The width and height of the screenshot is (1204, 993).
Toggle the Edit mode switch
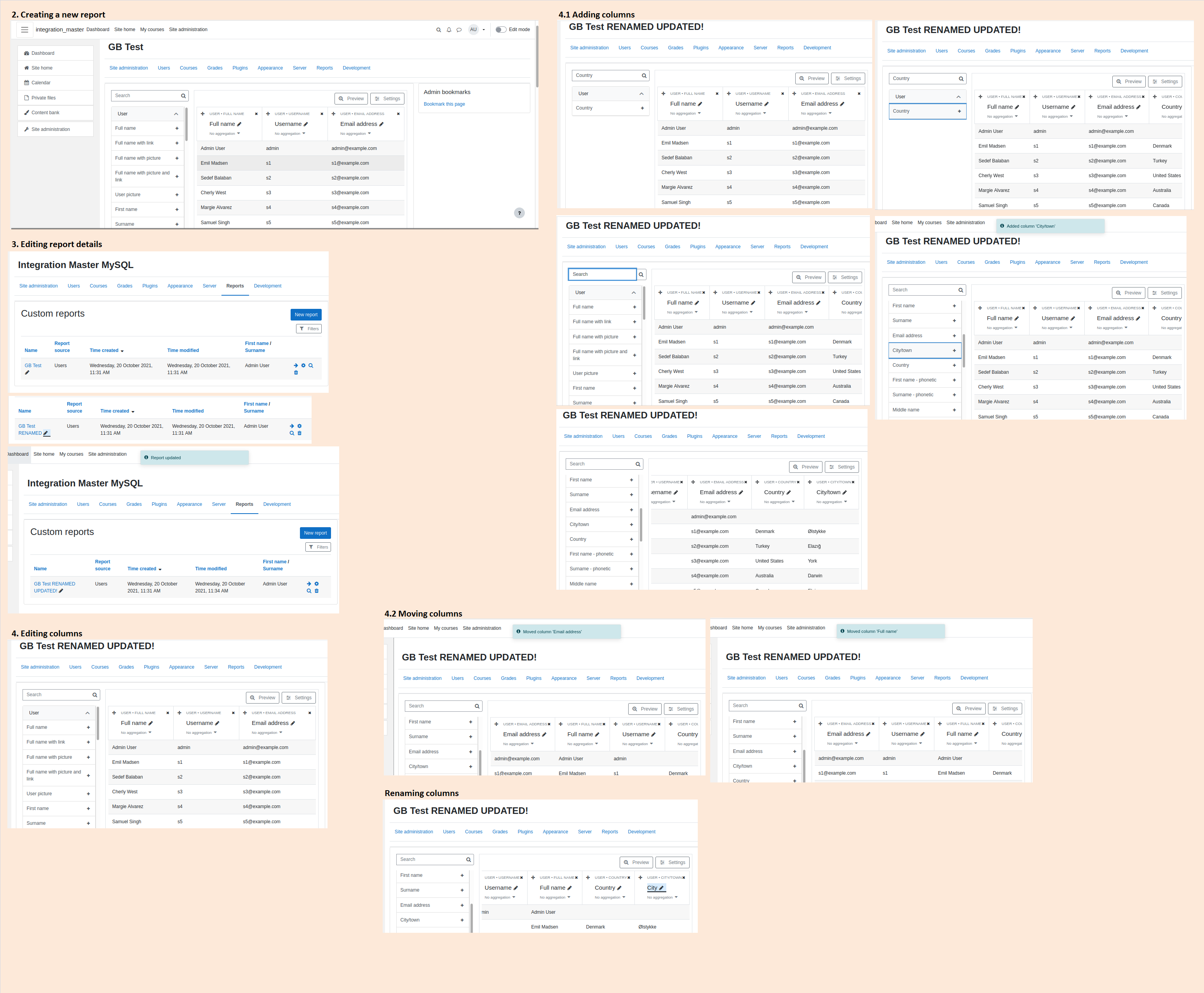click(501, 30)
